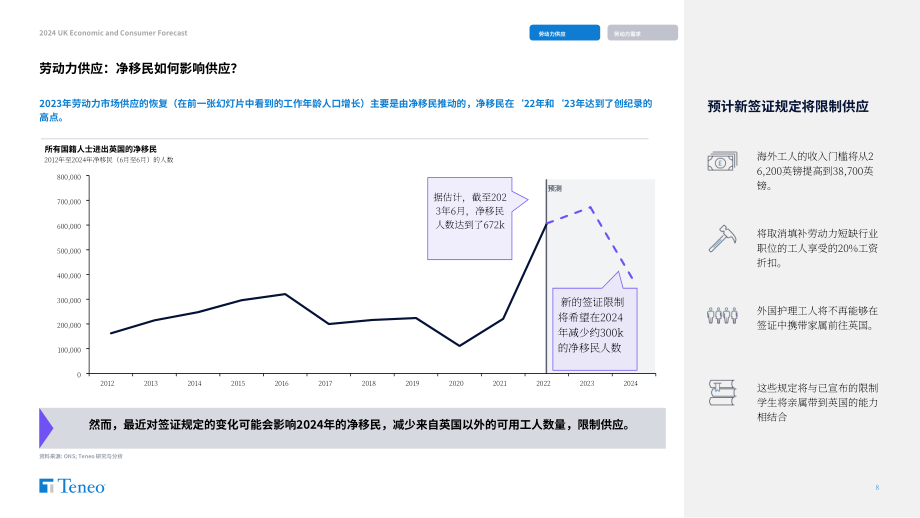Image resolution: width=920 pixels, height=518 pixels.
Task: Click the page number 8
Action: [x=877, y=487]
